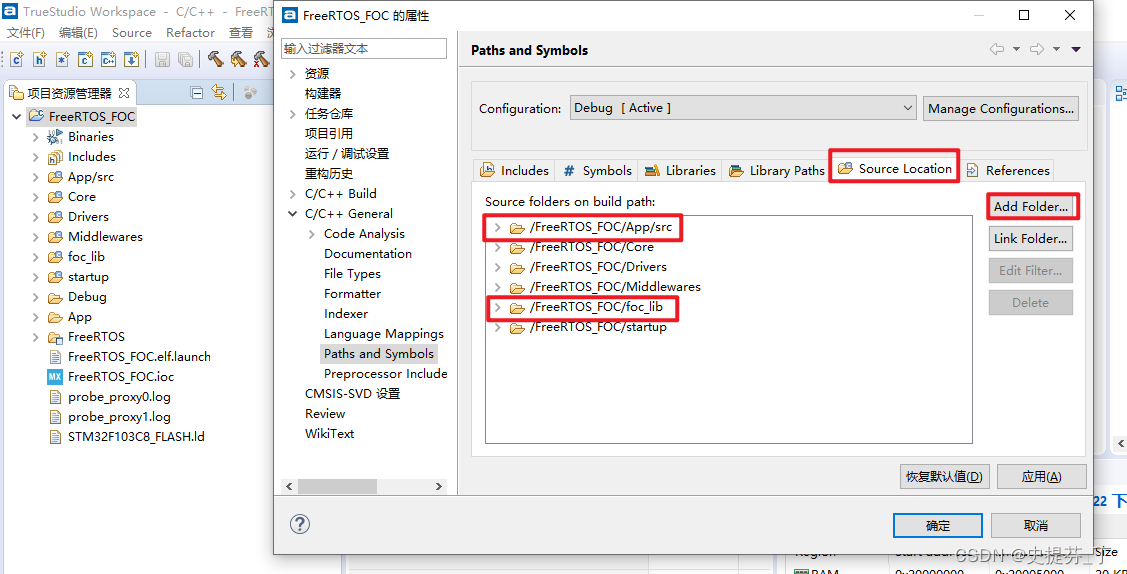Screen dimensions: 1127x574
Task: Click the Add Folder... button
Action: pyautogui.click(x=1031, y=207)
